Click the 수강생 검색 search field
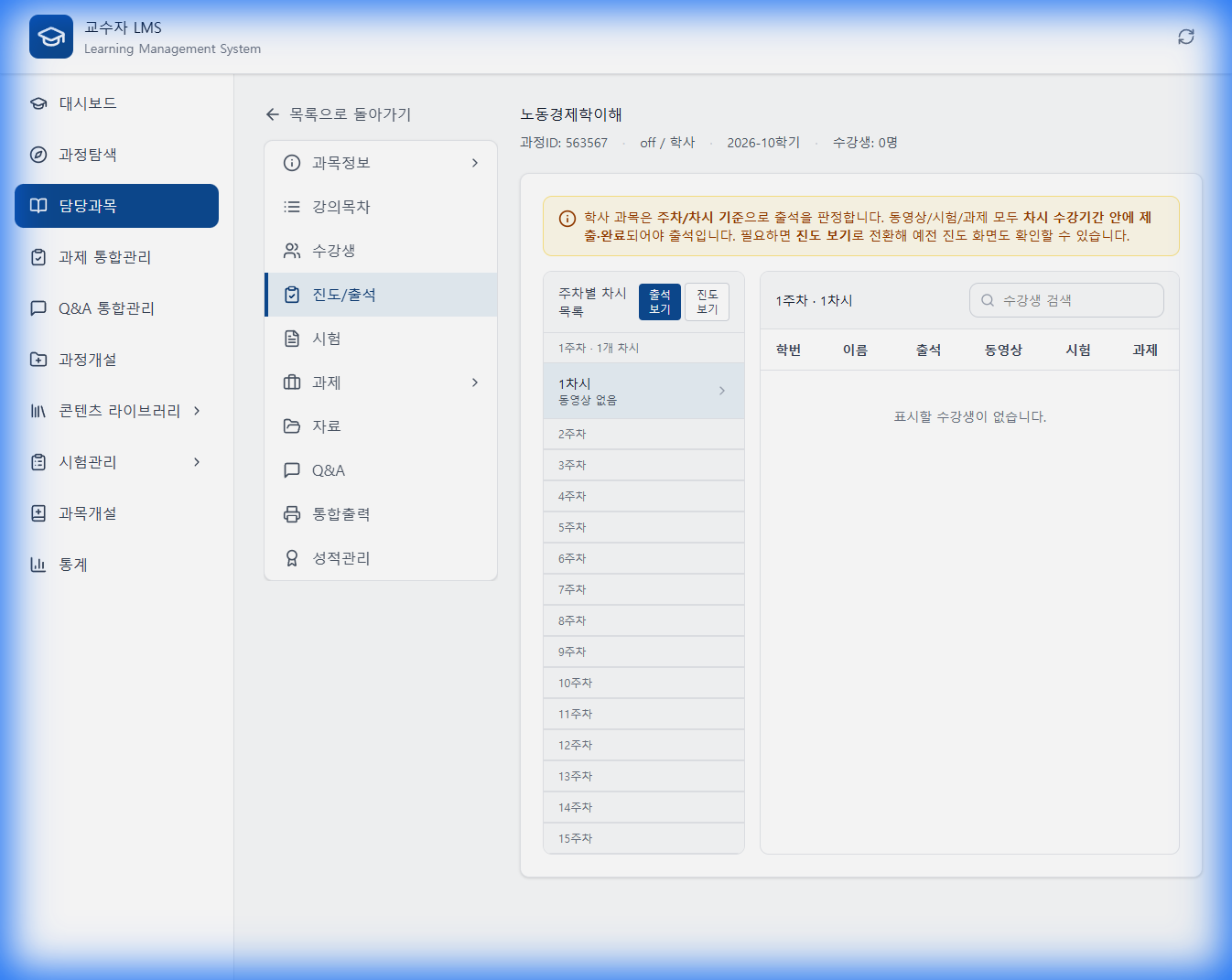The image size is (1232, 980). [x=1065, y=299]
